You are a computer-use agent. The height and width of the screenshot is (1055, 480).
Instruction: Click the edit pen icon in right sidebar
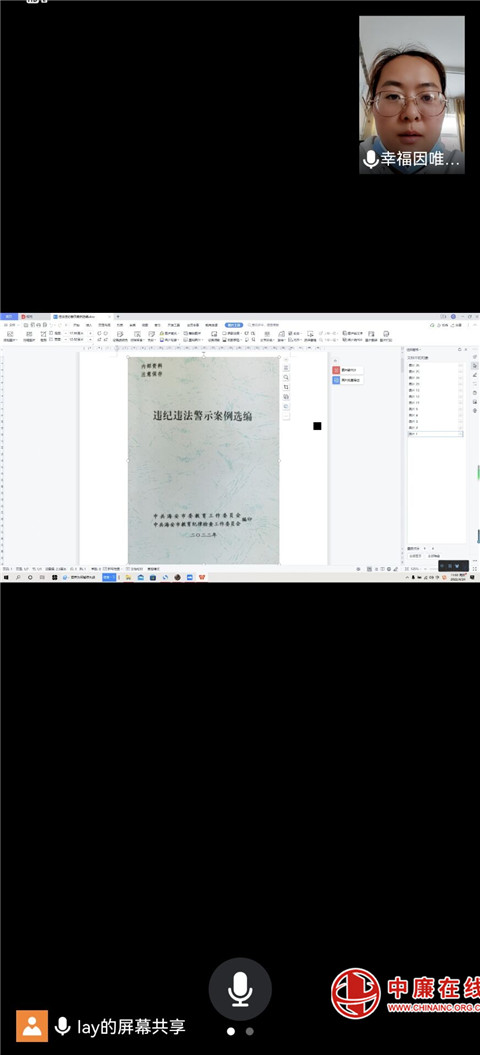point(475,375)
